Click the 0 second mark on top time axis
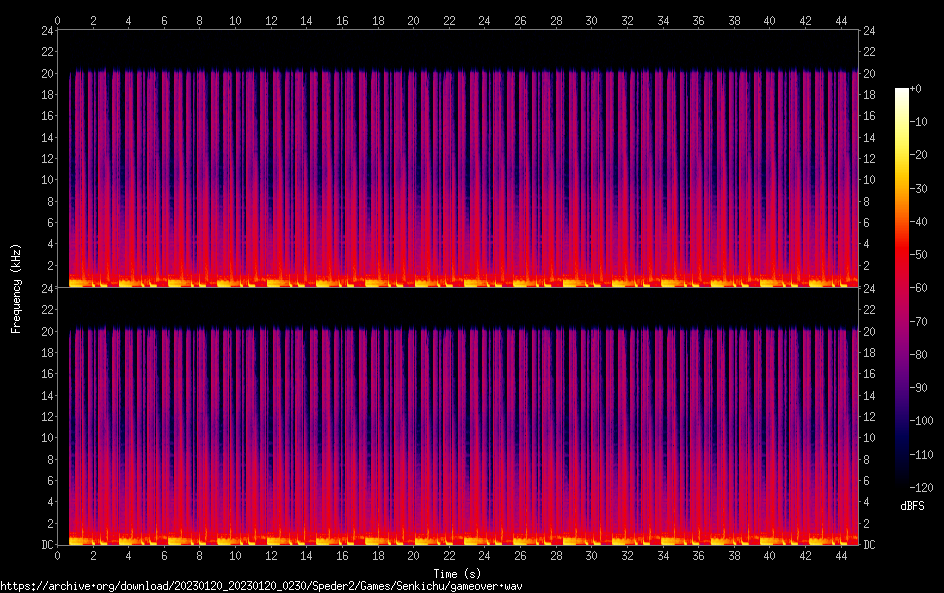The image size is (944, 593). [58, 19]
